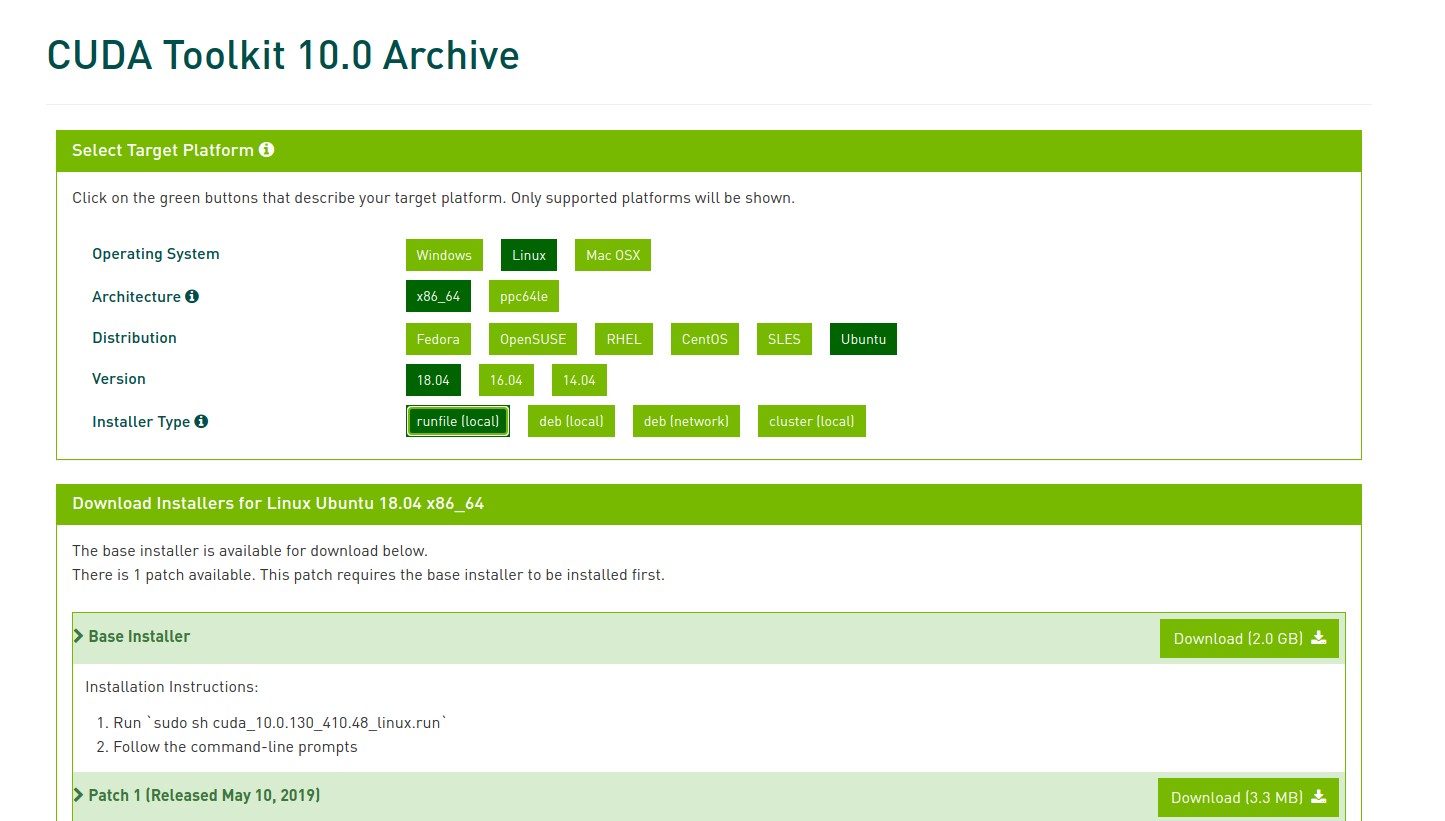Select deb (local) installer type

pyautogui.click(x=571, y=421)
